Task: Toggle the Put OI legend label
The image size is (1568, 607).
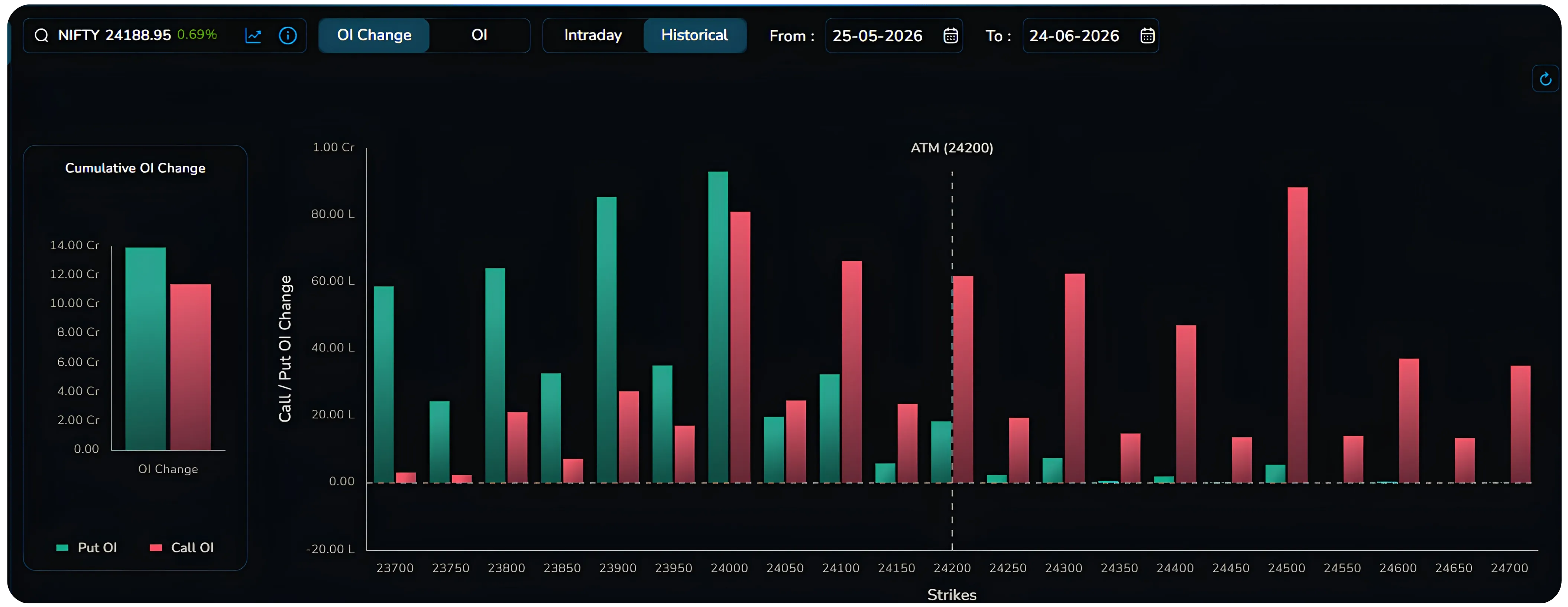Action: 97,547
